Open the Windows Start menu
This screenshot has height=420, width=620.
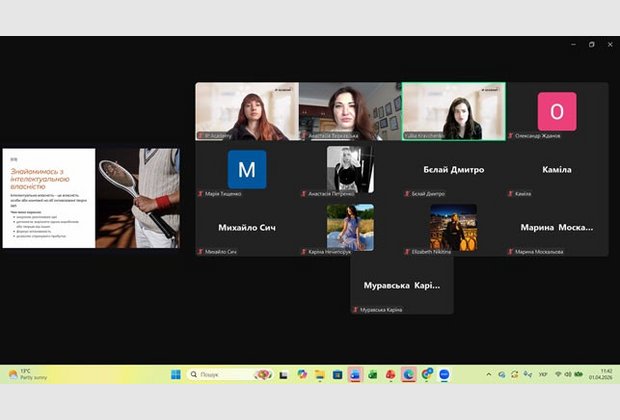click(x=176, y=374)
